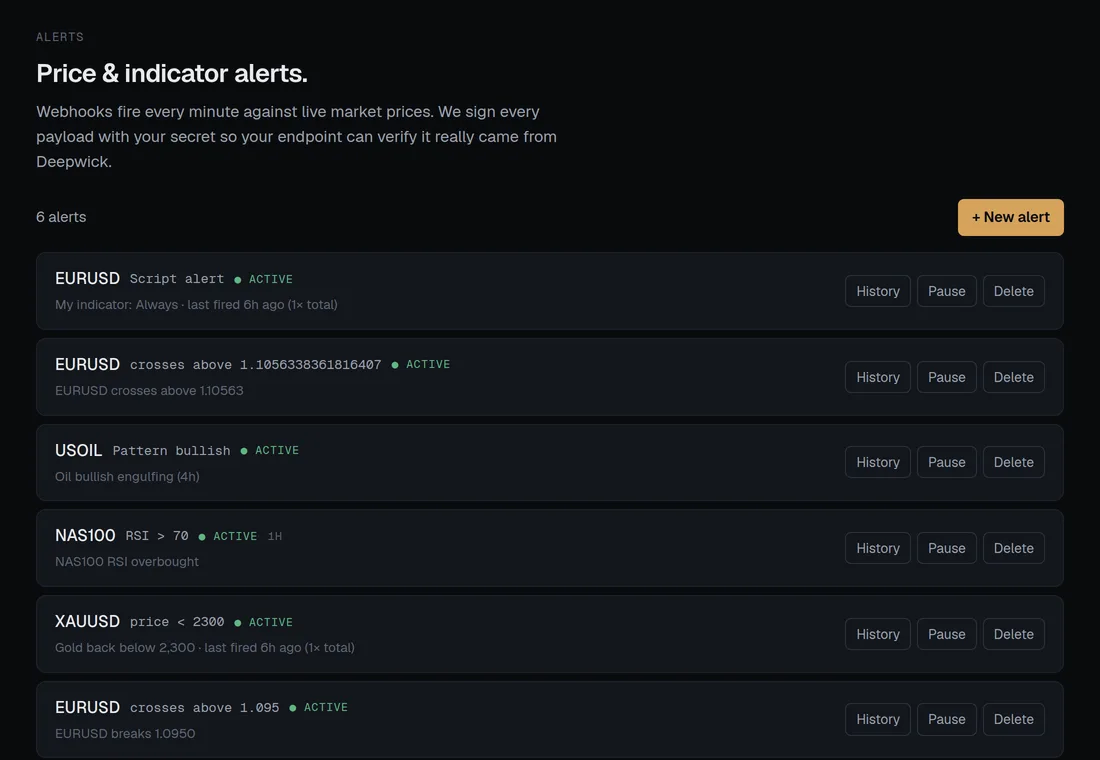The image size is (1100, 760).
Task: Click 'My indicator: Always' description line
Action: [x=196, y=305]
